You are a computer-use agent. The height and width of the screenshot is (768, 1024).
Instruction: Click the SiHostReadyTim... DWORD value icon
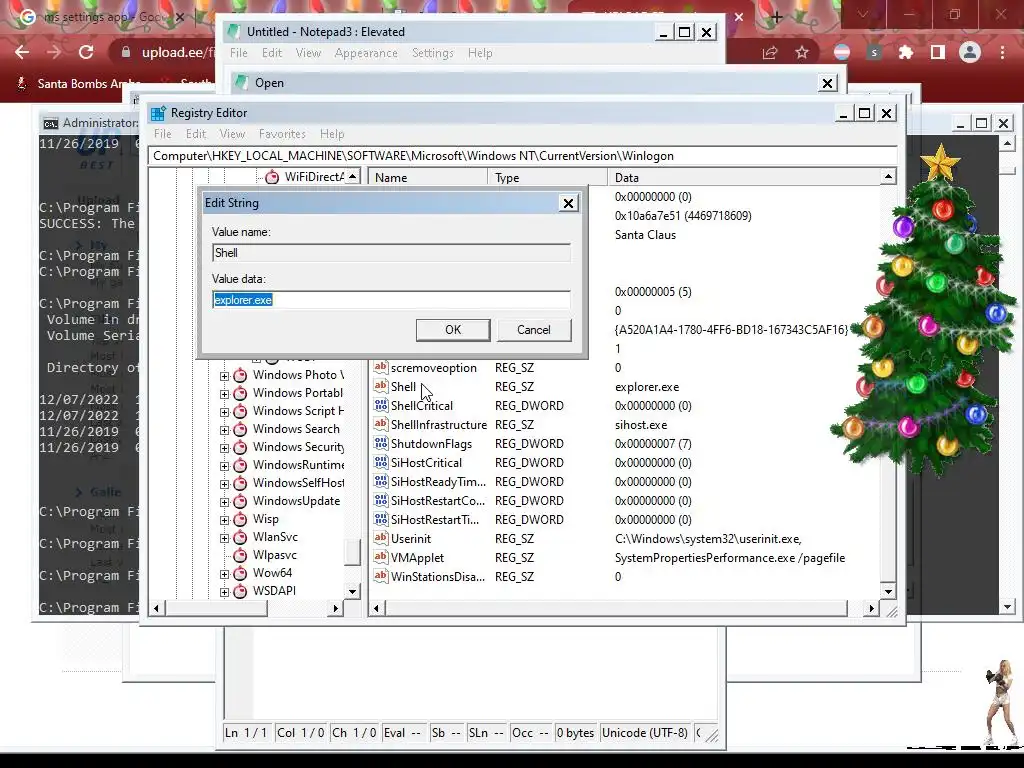coord(381,481)
